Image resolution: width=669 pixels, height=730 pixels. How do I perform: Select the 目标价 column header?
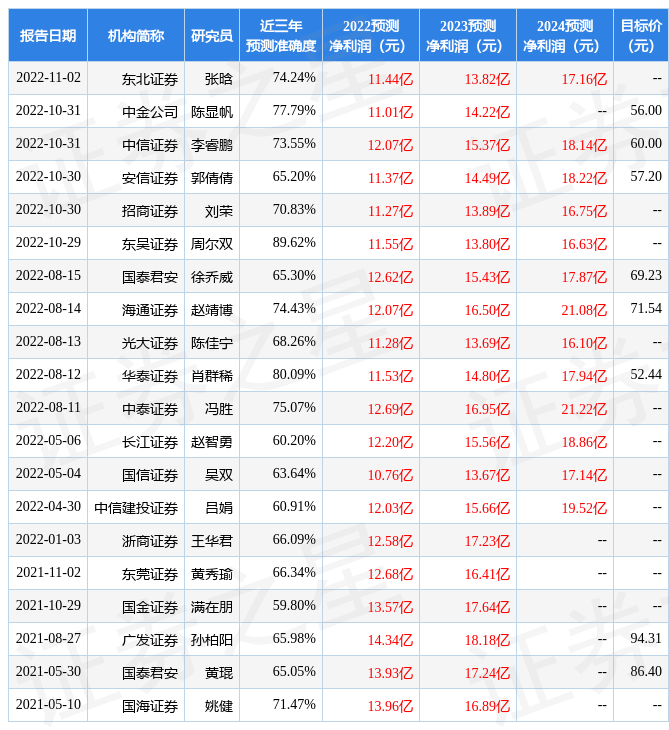pyautogui.click(x=640, y=35)
